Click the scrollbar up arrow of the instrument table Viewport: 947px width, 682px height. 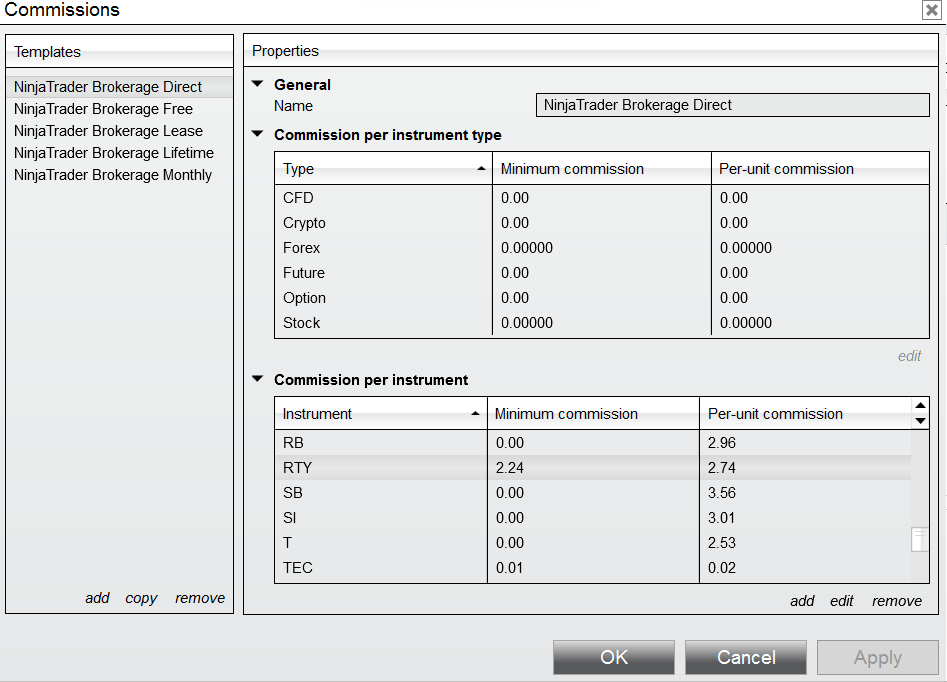[x=920, y=404]
